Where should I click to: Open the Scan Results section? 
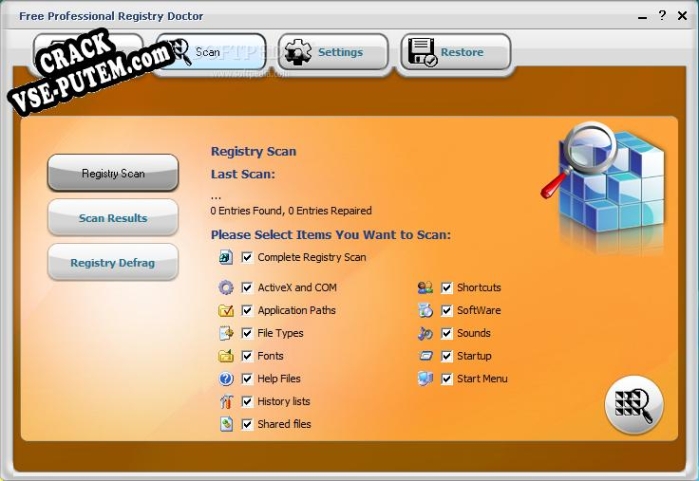click(113, 218)
